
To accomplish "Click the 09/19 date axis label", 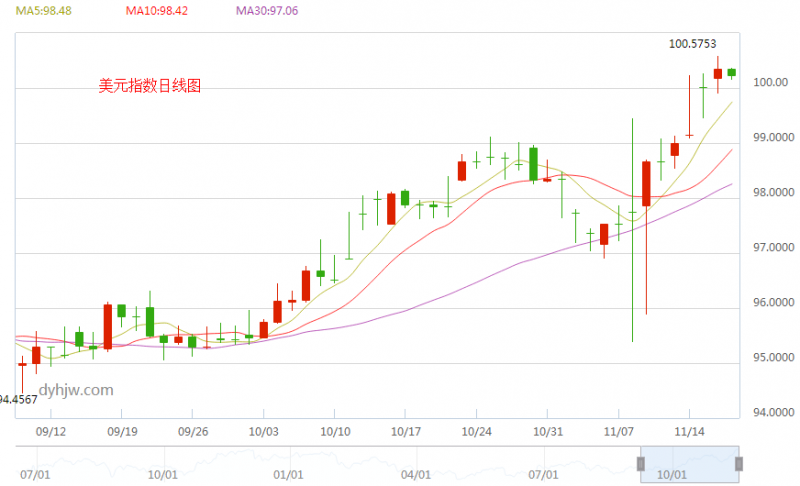I will click(x=122, y=431).
